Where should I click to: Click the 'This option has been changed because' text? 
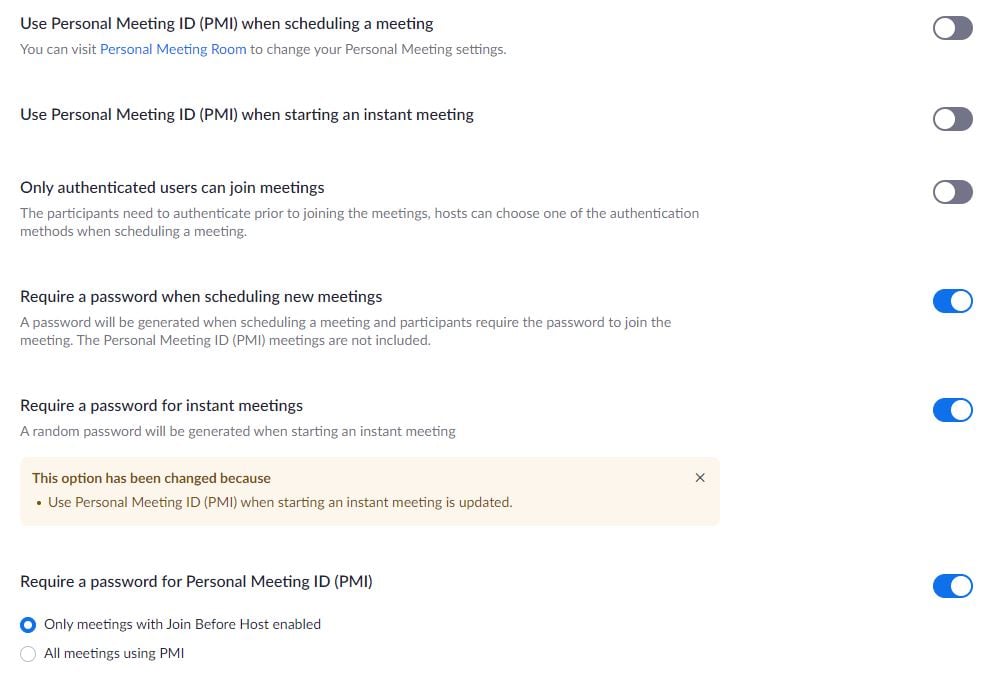[151, 478]
